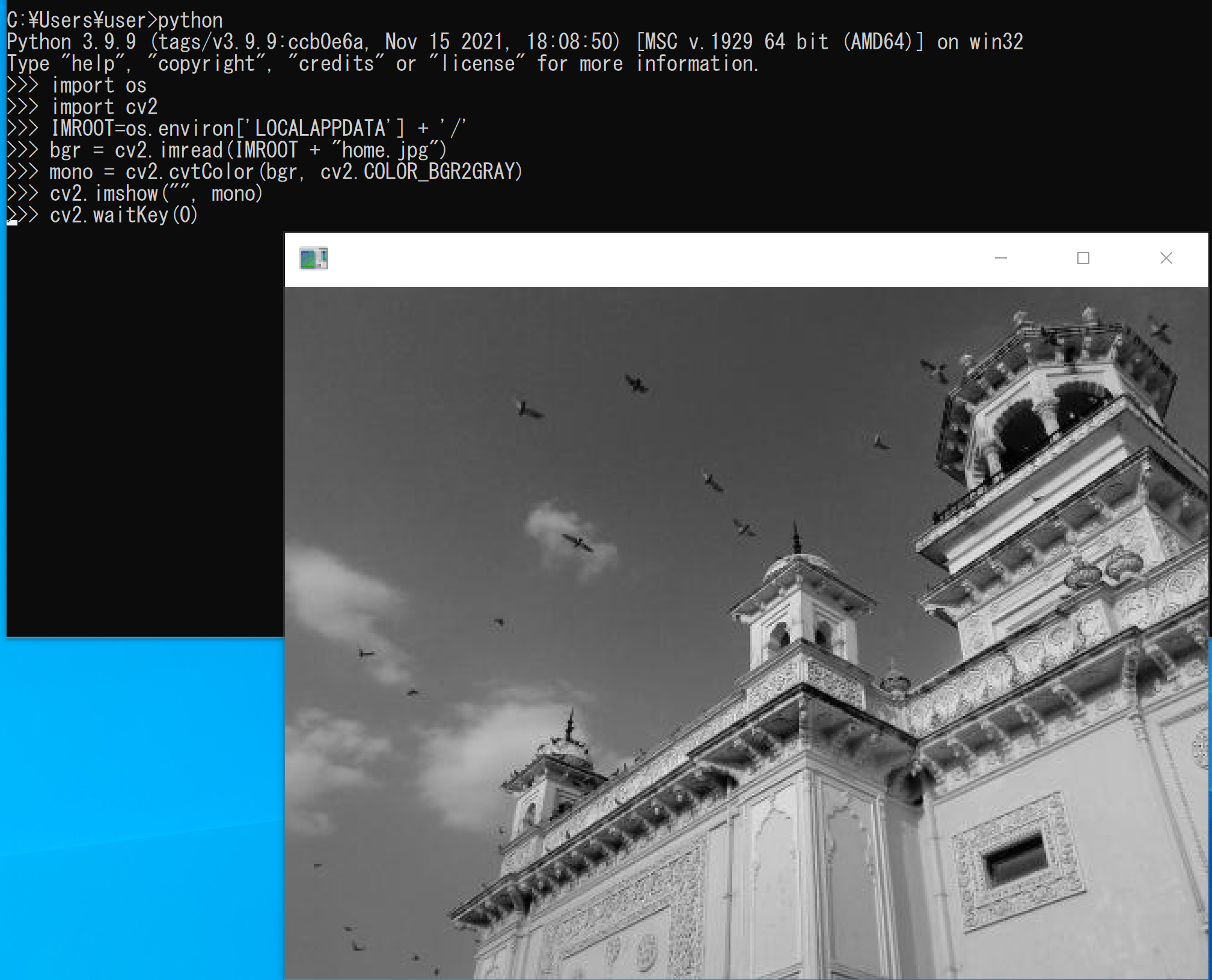1212x980 pixels.
Task: Click the 'Type "help", "copyright"' information line
Action: tap(383, 64)
